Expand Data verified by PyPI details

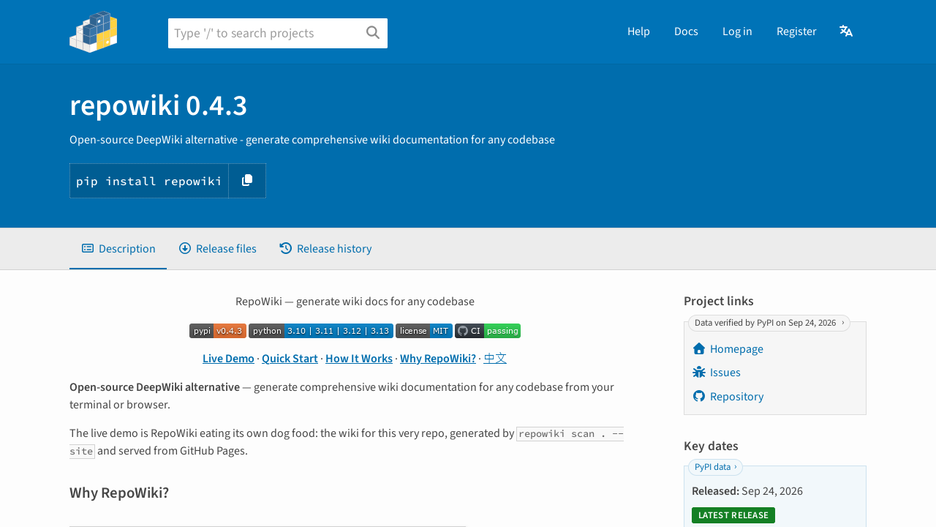(x=769, y=323)
